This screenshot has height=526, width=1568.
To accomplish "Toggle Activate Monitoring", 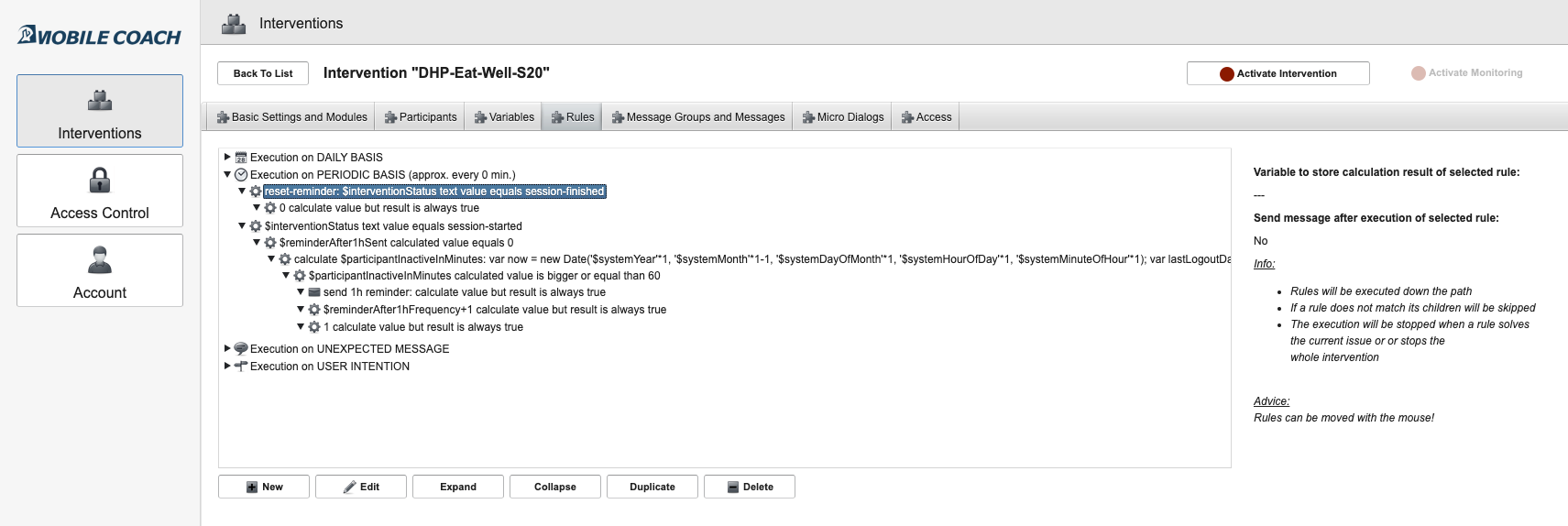I will click(x=1466, y=73).
